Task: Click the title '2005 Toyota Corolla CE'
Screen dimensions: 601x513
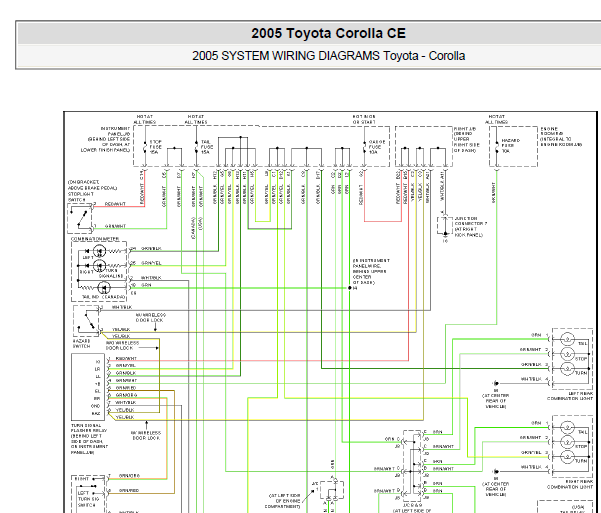Action: (x=328, y=33)
